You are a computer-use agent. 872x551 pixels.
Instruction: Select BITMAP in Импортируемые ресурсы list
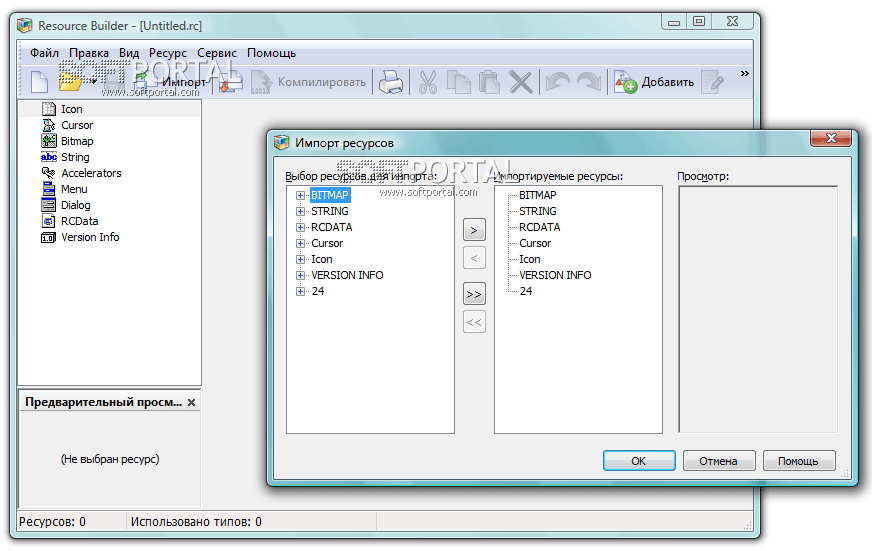click(x=537, y=196)
